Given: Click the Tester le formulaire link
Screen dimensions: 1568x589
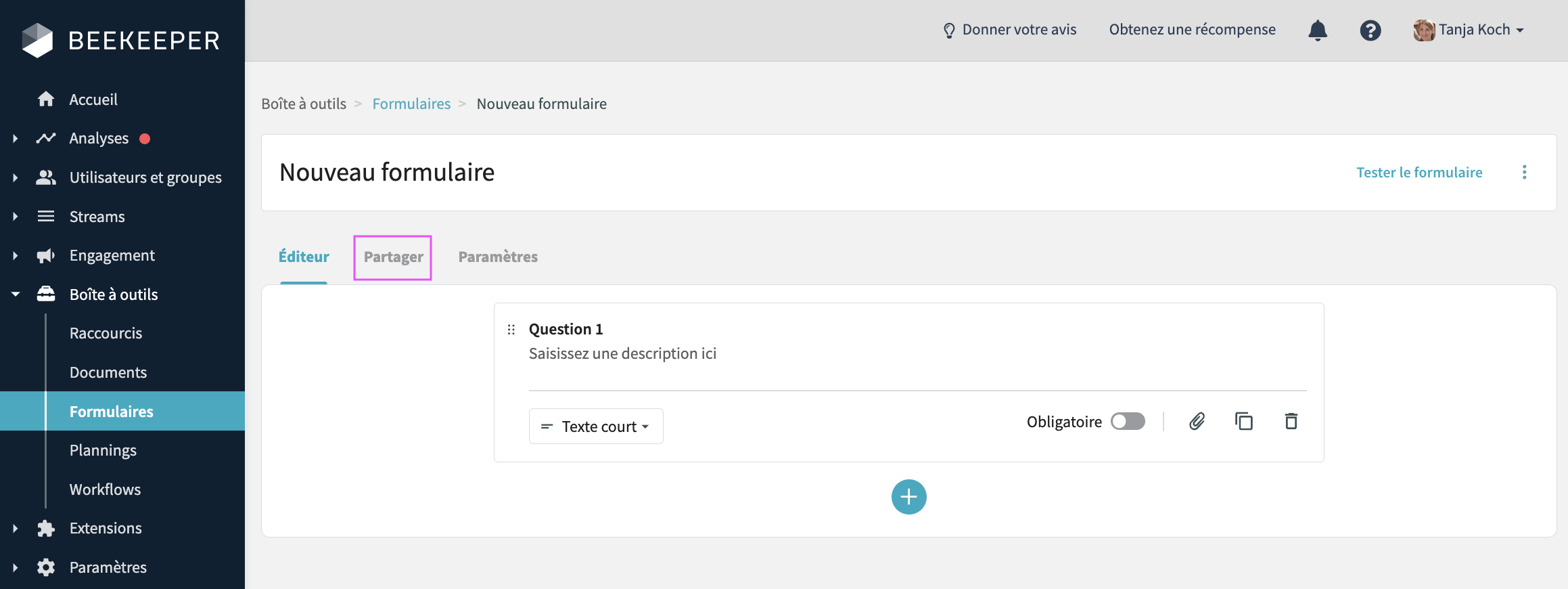Looking at the screenshot, I should pos(1419,173).
